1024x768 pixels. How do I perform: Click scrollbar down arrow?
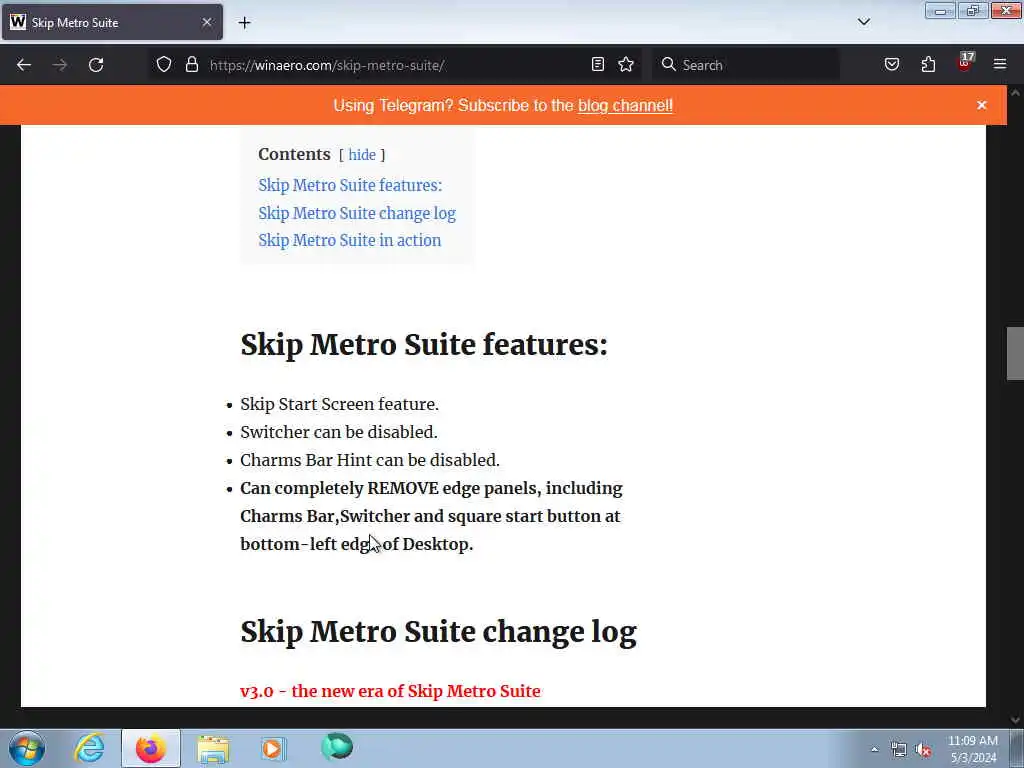click(x=1015, y=720)
